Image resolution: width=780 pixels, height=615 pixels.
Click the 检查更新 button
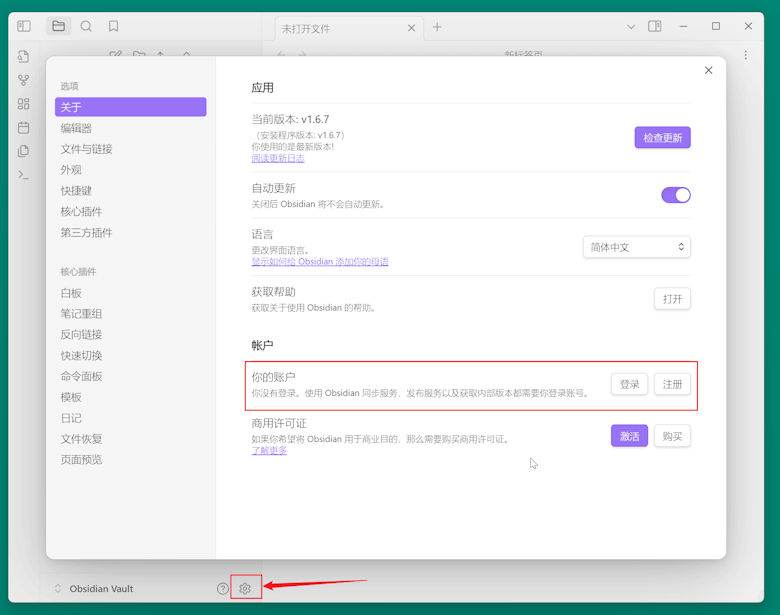coord(662,138)
